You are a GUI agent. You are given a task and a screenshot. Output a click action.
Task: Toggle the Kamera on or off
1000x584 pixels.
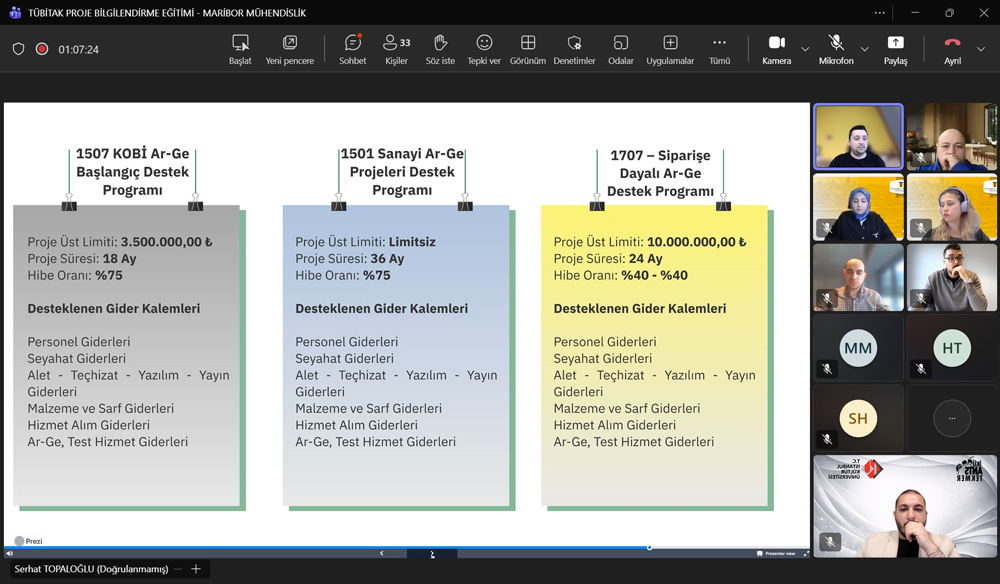(x=776, y=49)
